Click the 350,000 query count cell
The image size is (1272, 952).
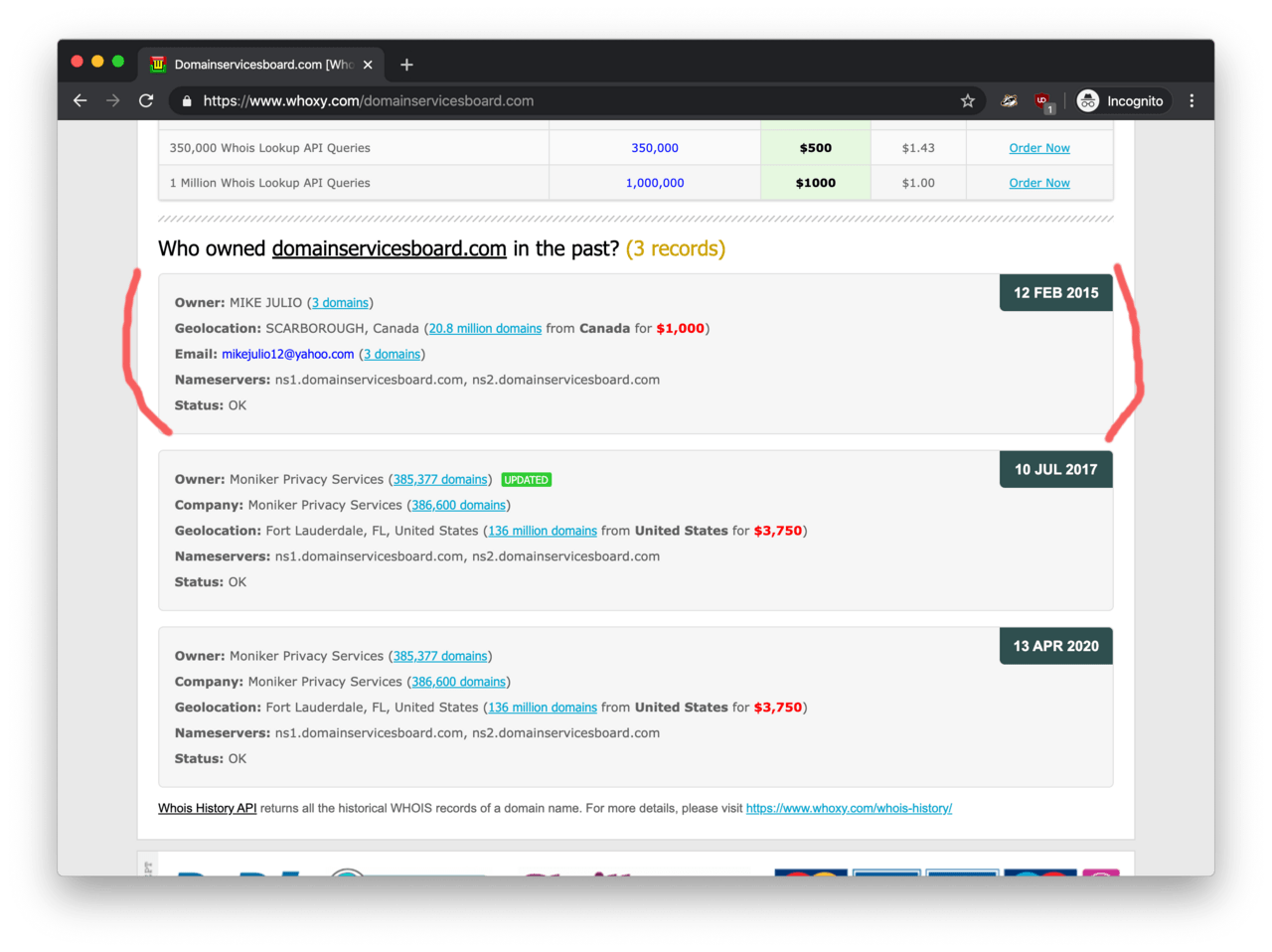655,148
